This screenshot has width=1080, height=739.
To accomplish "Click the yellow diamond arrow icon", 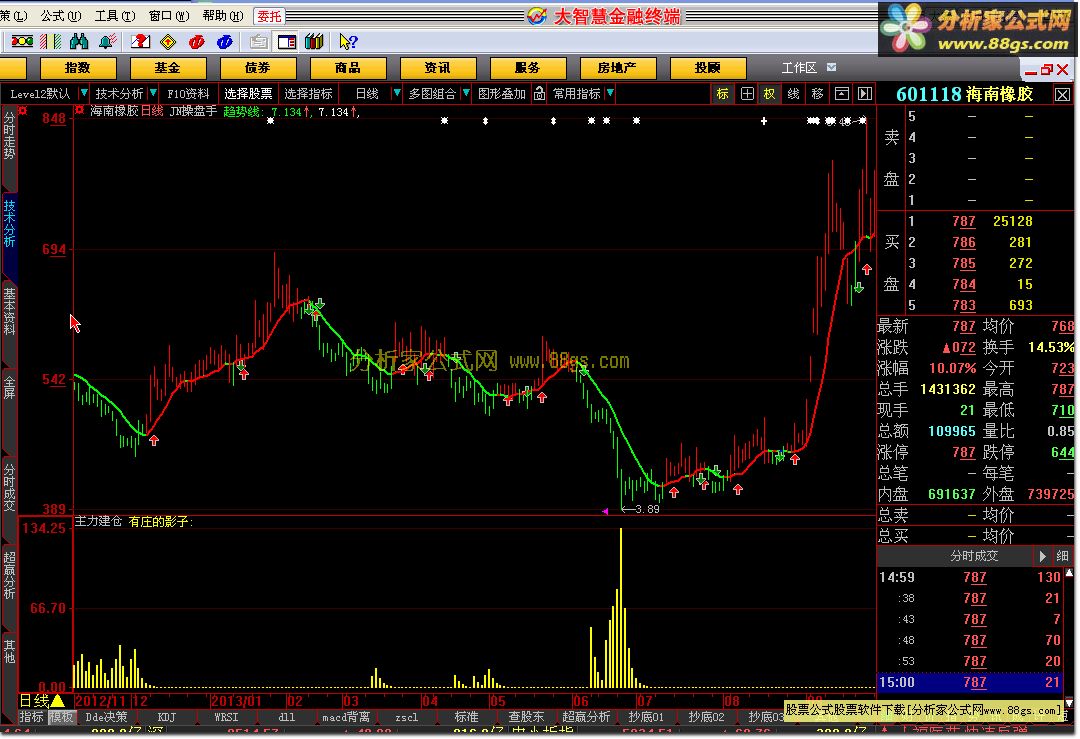I will pyautogui.click(x=168, y=42).
